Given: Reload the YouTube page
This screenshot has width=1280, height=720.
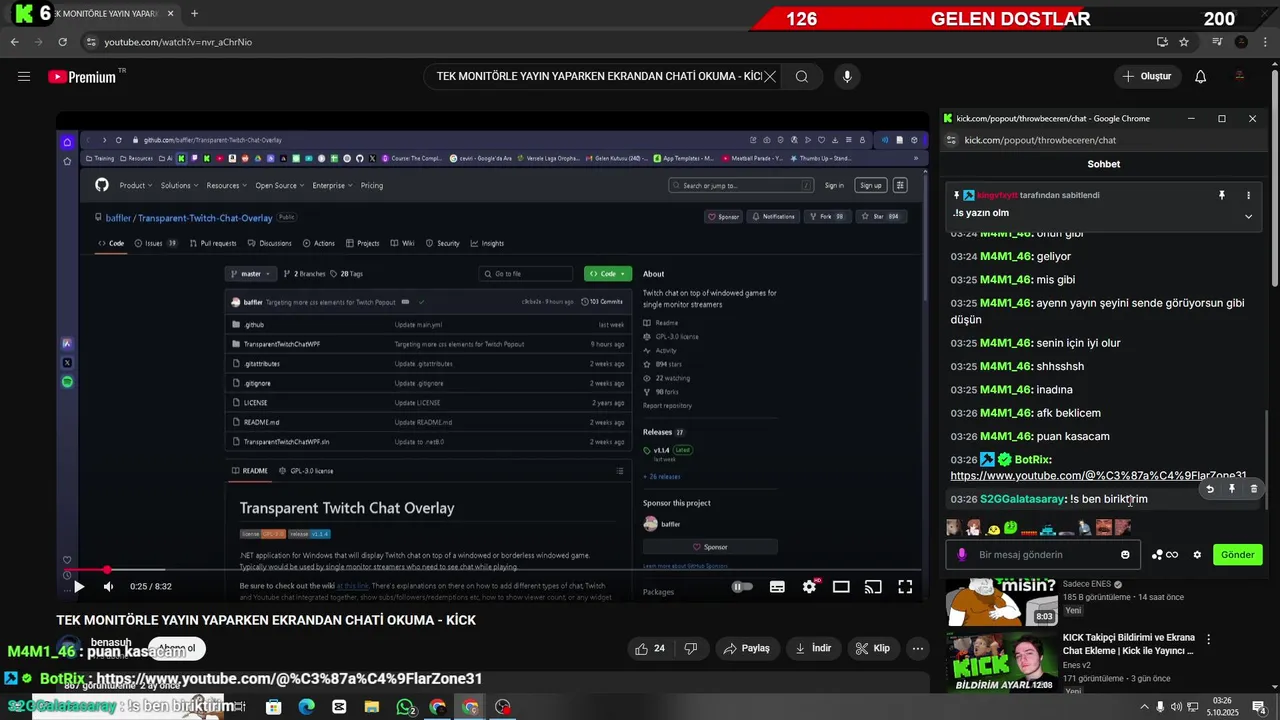Looking at the screenshot, I should coord(62,42).
